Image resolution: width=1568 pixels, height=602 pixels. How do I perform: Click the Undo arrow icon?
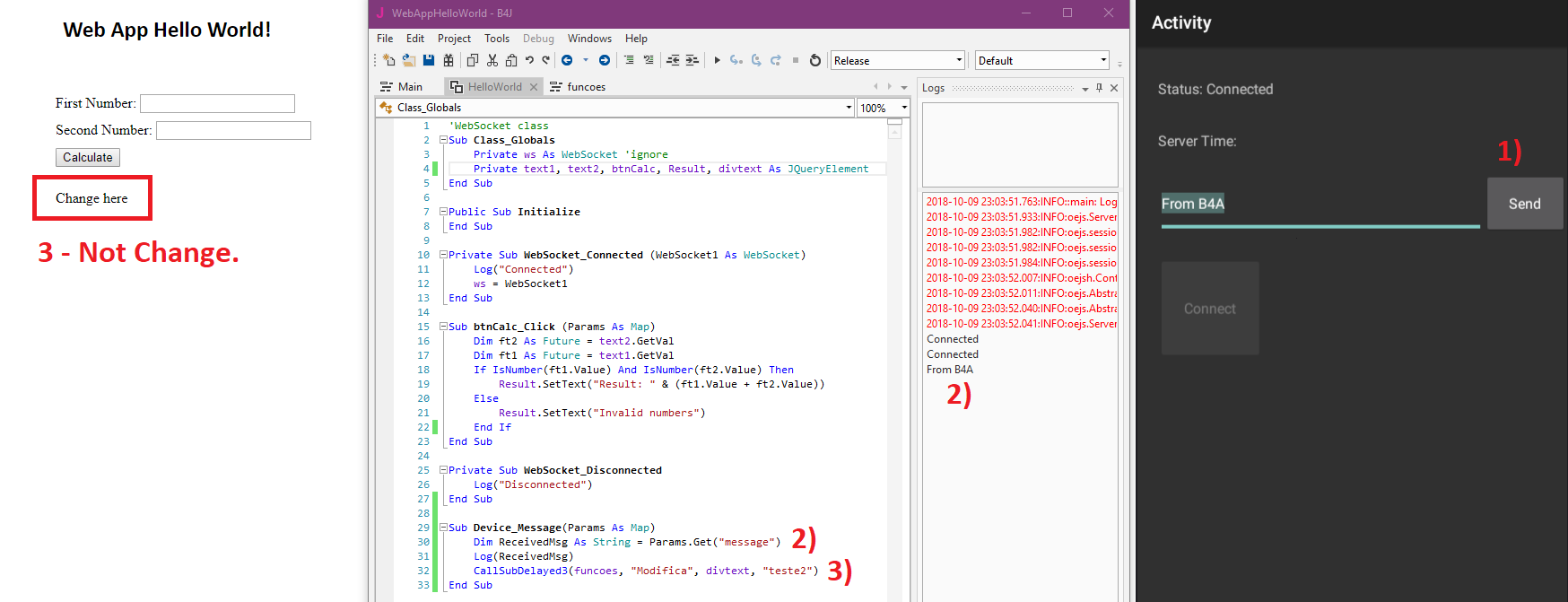pyautogui.click(x=529, y=60)
